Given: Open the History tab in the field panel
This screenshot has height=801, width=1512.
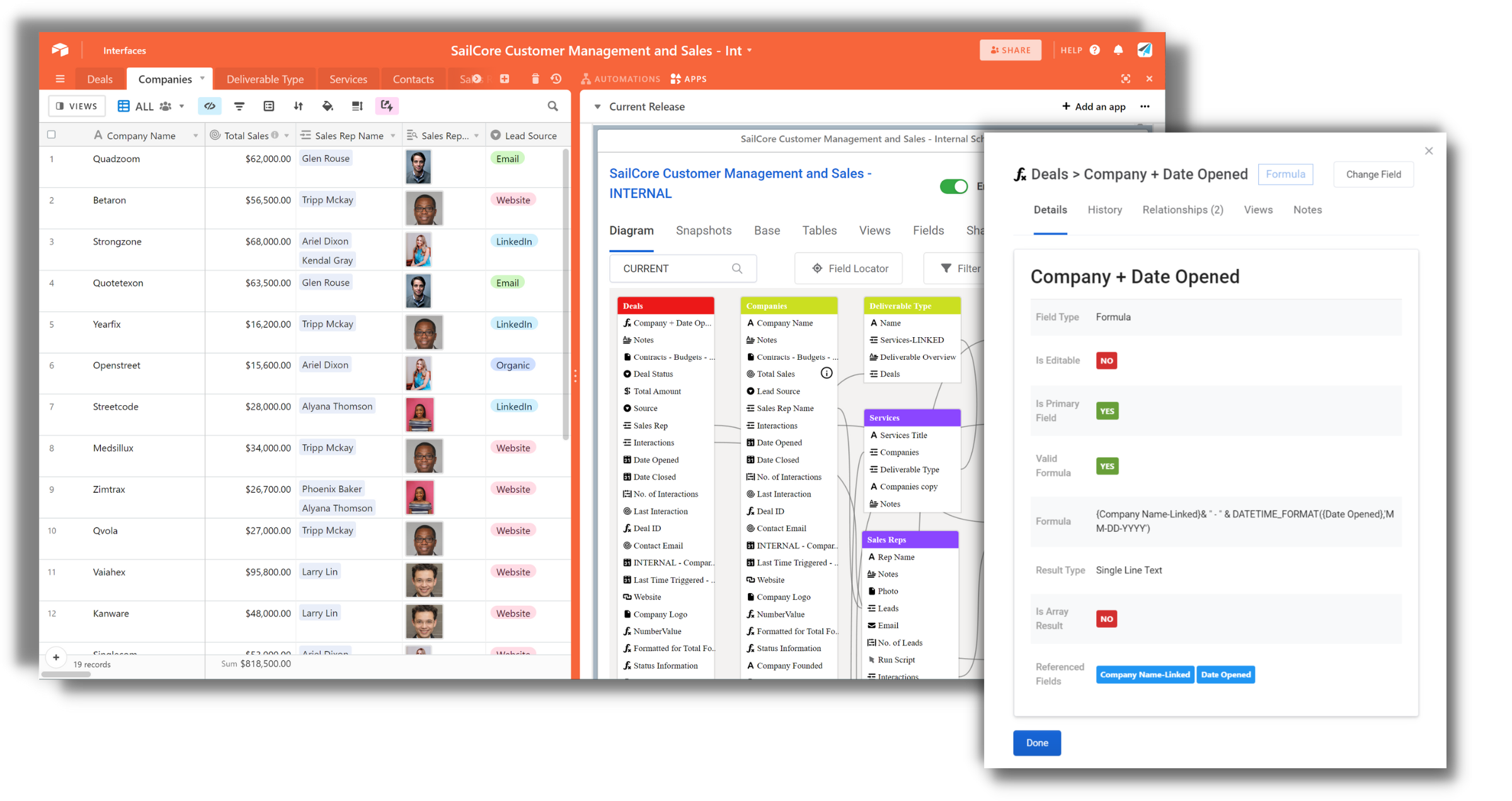Looking at the screenshot, I should tap(1105, 209).
